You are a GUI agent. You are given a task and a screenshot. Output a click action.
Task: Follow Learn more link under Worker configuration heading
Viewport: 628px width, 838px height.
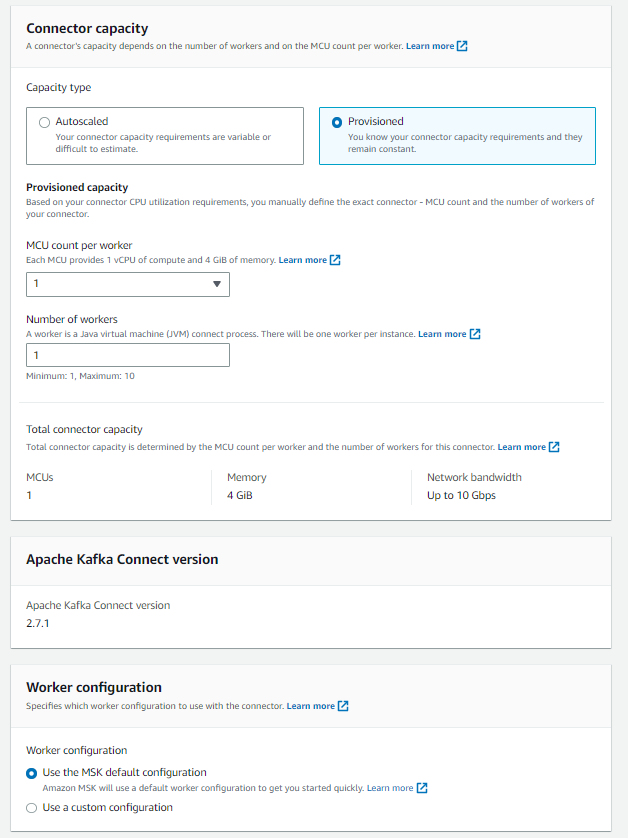point(310,706)
